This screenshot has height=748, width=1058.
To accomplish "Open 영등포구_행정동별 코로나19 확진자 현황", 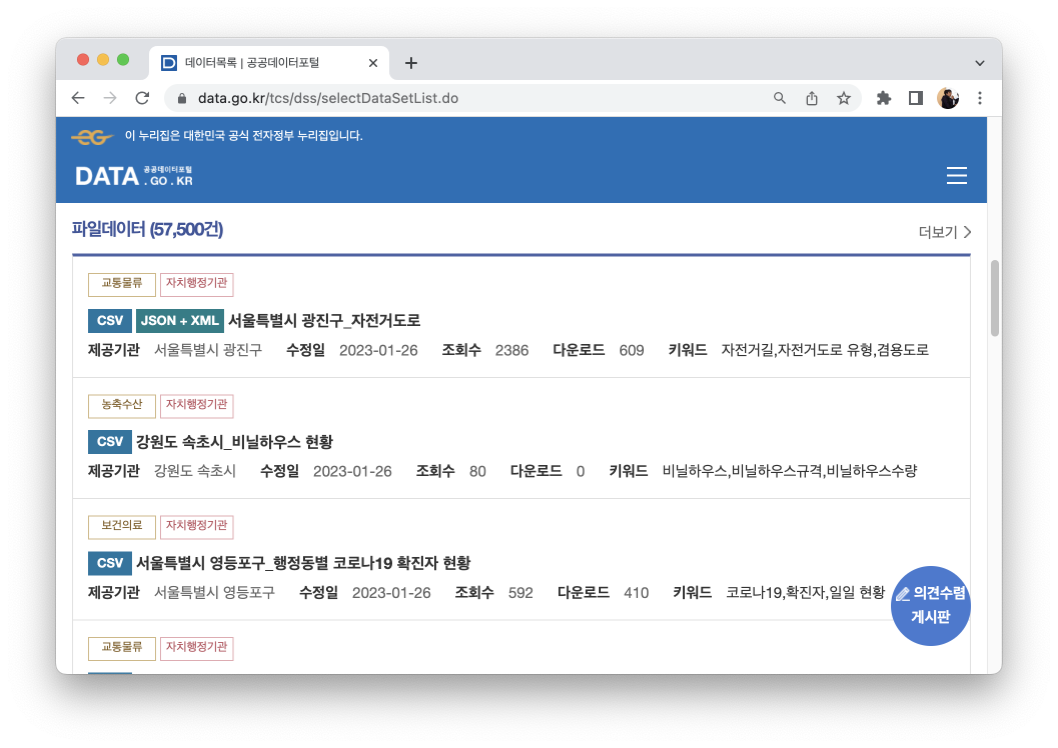I will [303, 563].
